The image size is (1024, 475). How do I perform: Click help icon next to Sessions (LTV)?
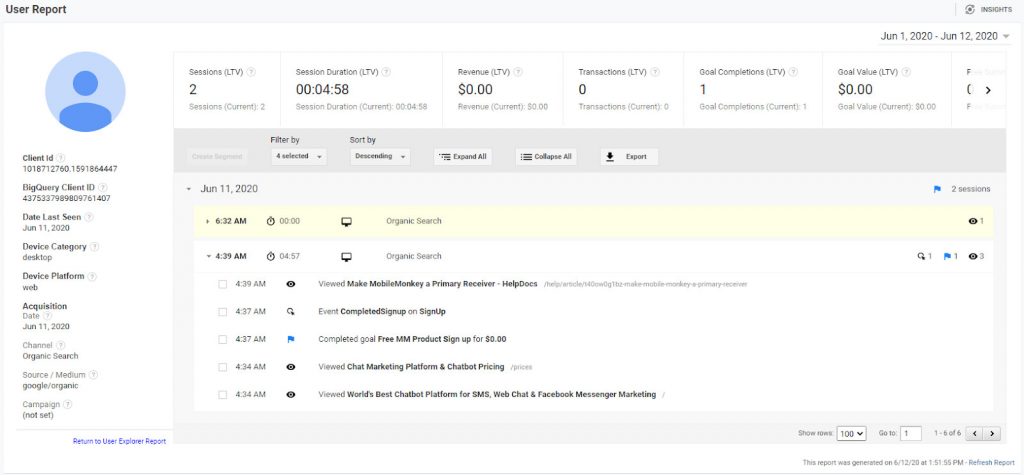251,72
